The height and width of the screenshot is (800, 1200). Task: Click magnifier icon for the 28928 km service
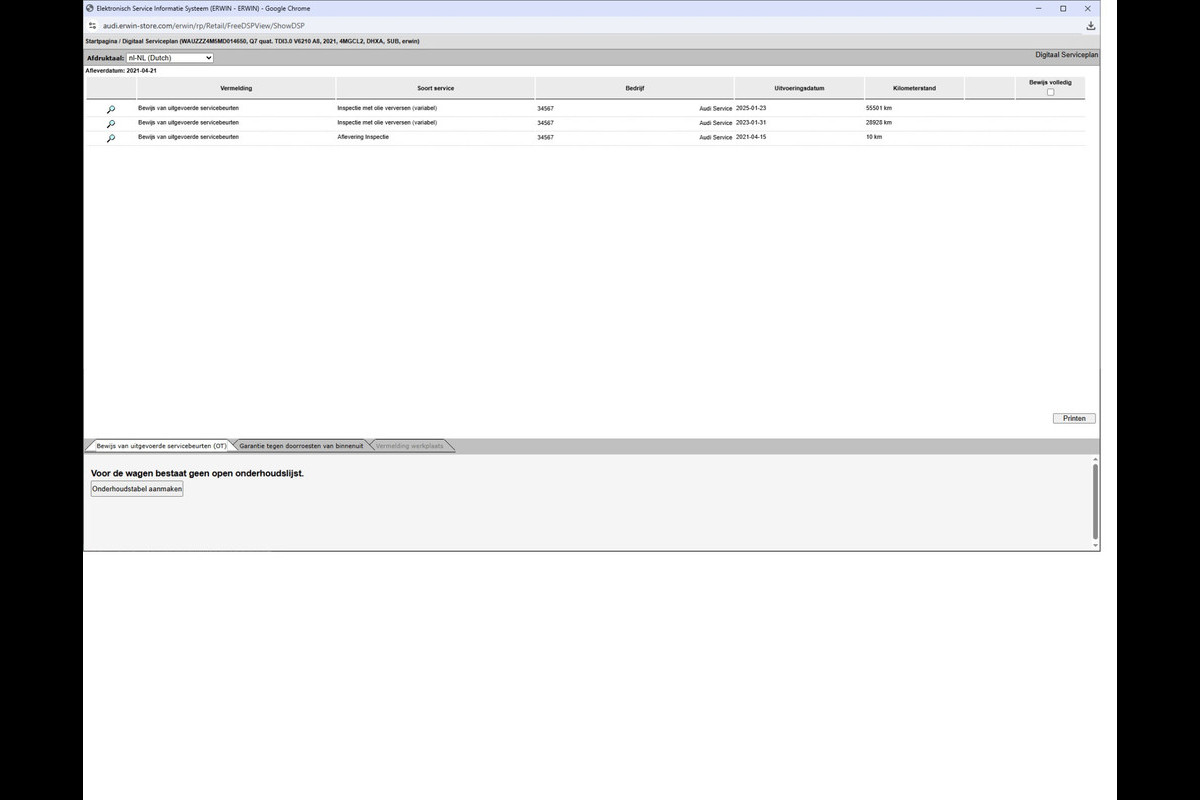click(111, 124)
